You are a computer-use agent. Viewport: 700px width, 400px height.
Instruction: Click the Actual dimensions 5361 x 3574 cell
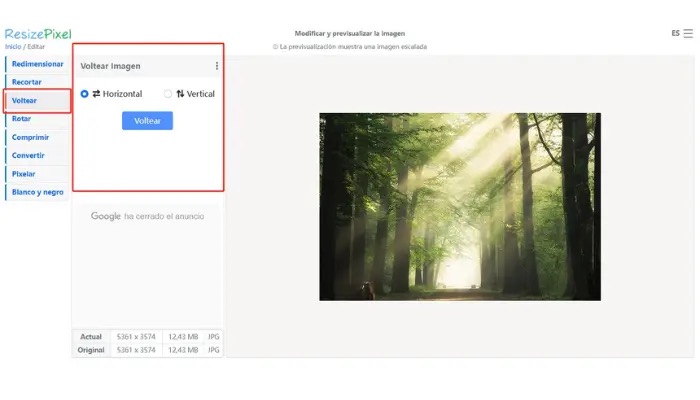[x=136, y=337]
